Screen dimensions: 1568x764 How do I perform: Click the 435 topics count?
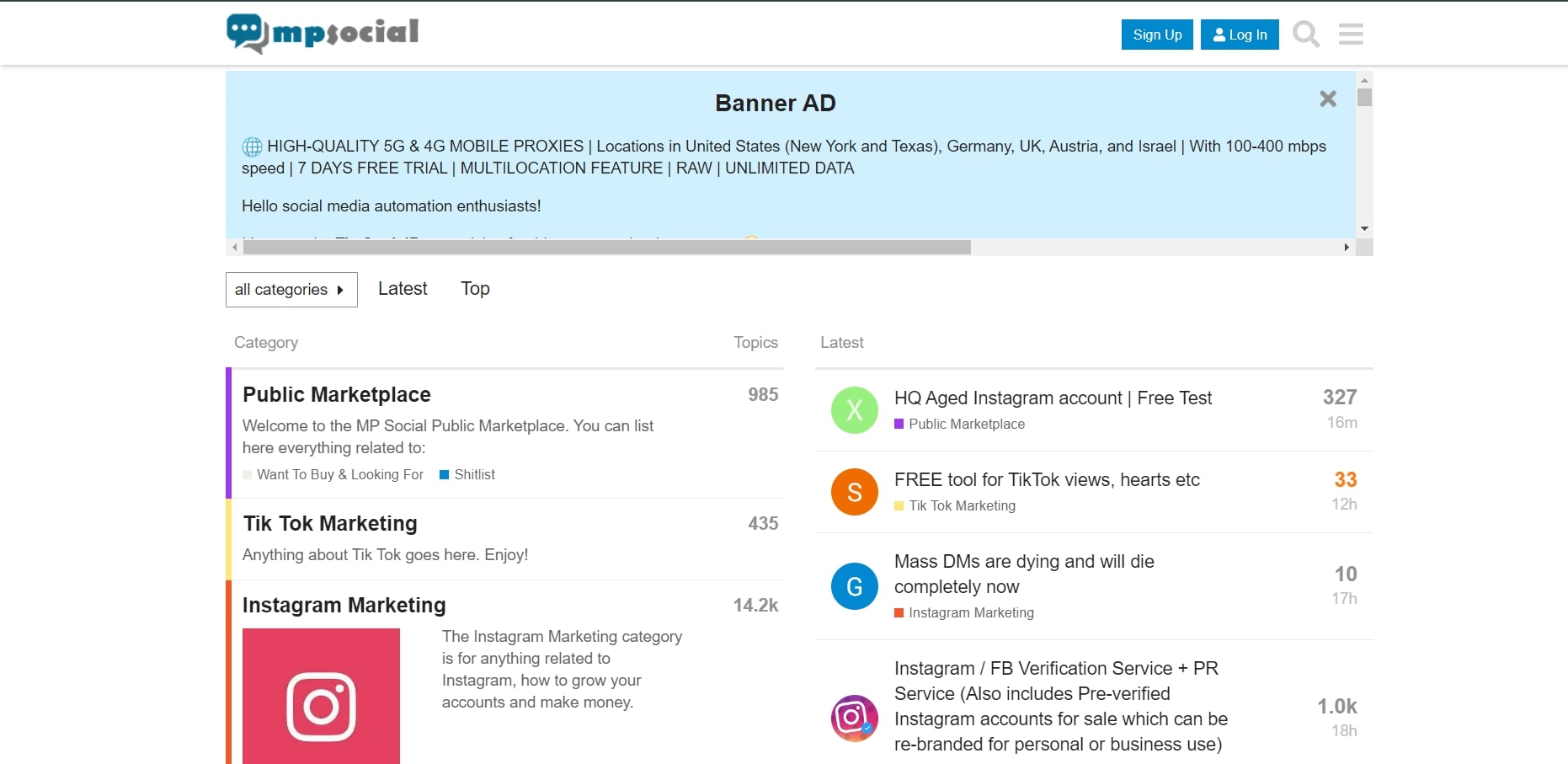tap(763, 524)
